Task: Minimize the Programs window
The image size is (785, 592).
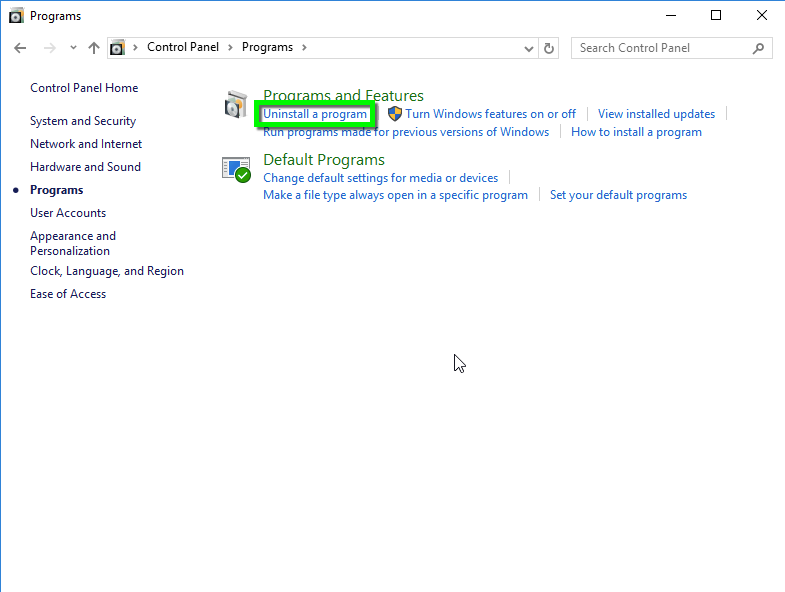Action: [671, 16]
